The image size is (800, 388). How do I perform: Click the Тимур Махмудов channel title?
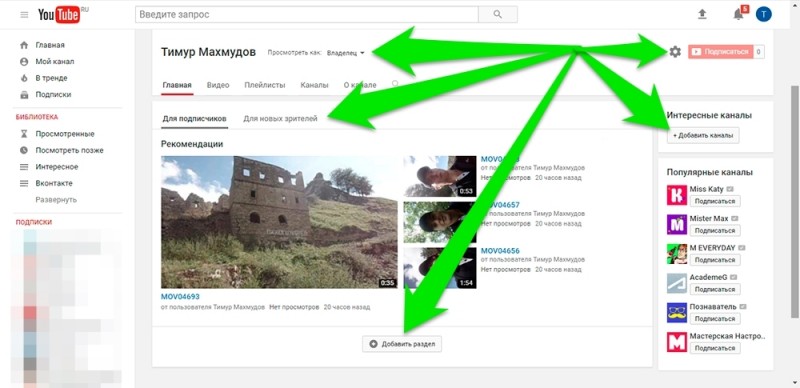coord(208,52)
